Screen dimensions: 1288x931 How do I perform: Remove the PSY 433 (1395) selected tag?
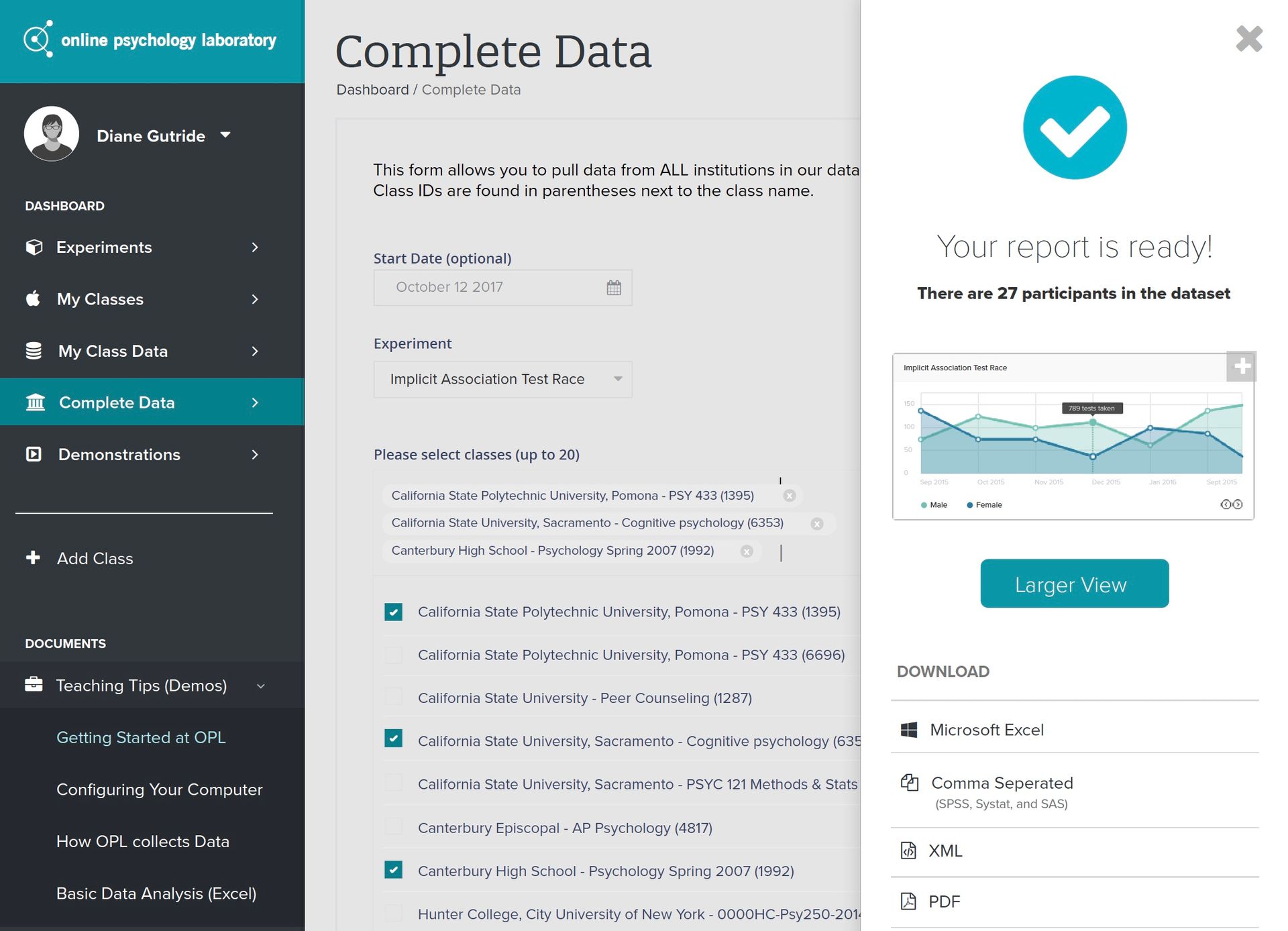[x=790, y=496]
